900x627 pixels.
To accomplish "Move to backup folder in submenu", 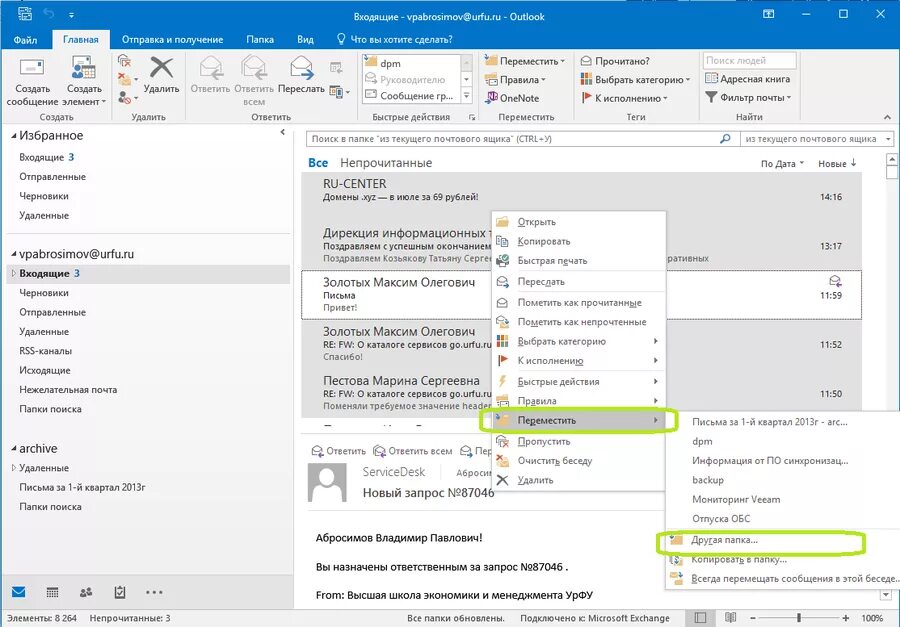I will tap(783, 480).
